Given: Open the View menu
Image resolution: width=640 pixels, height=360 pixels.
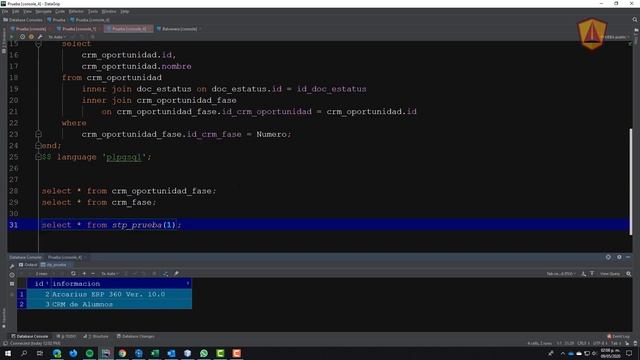Looking at the screenshot, I should click(x=27, y=11).
